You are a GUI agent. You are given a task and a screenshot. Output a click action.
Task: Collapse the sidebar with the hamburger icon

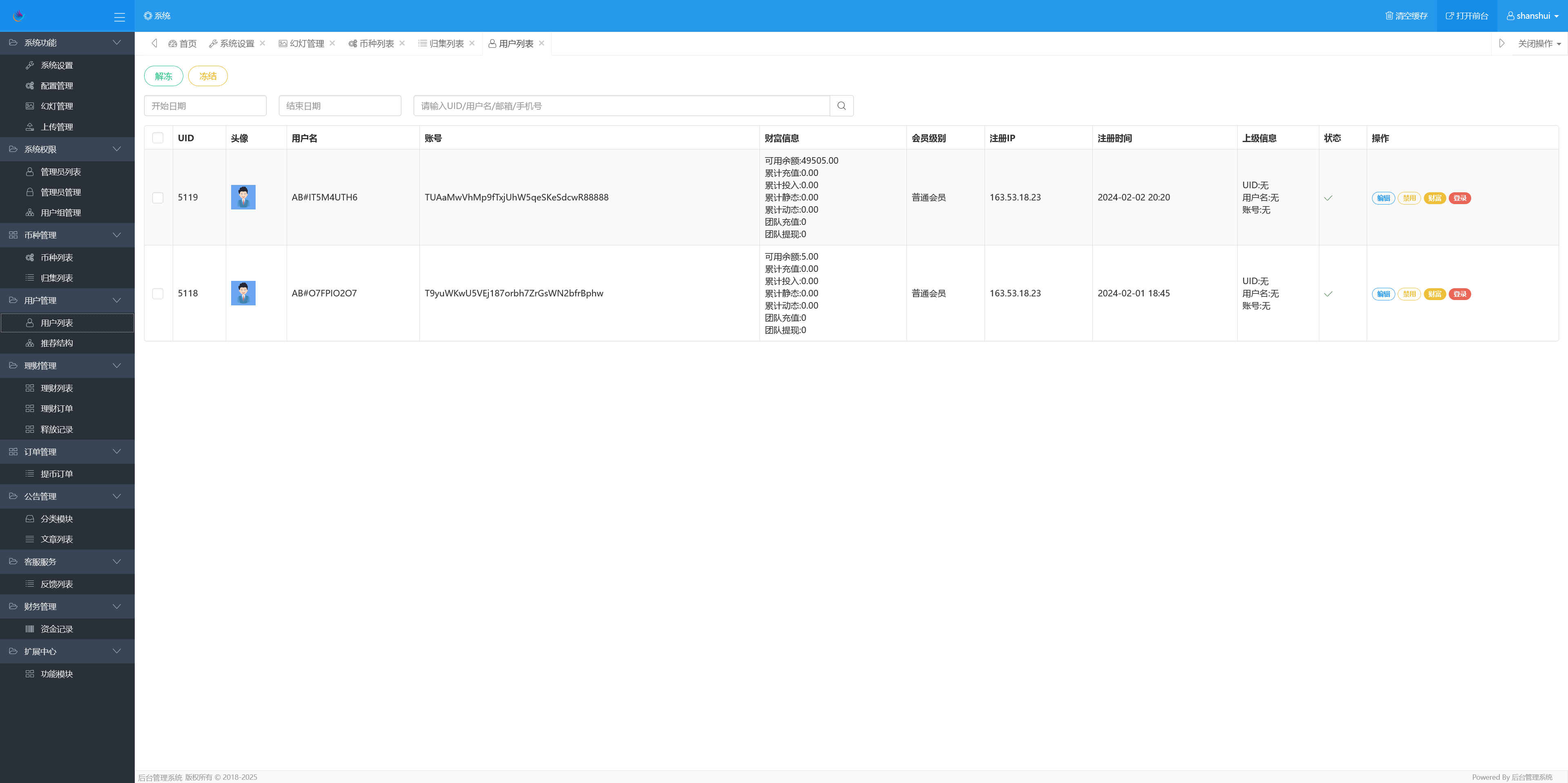[119, 16]
